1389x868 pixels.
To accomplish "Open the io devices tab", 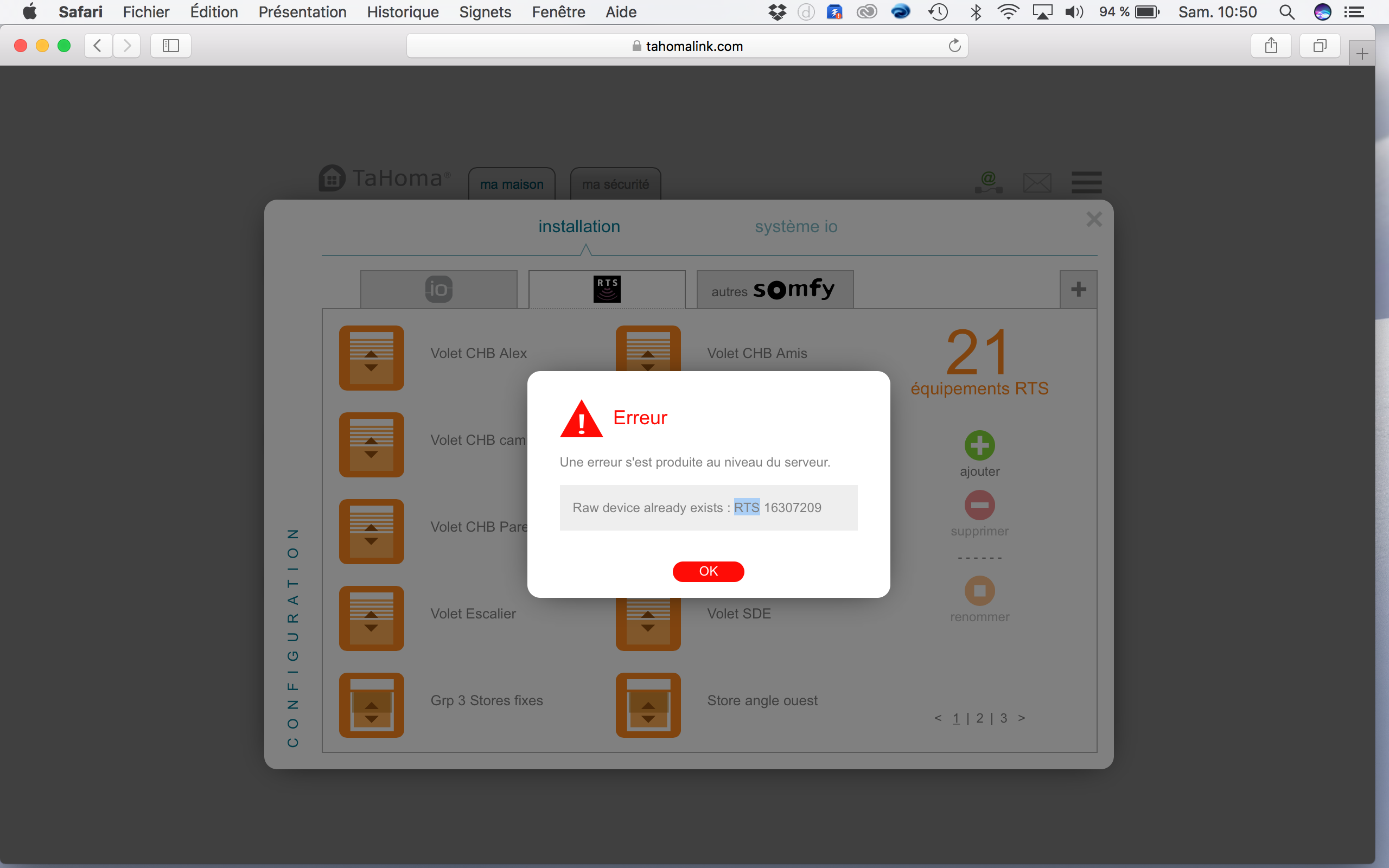I will (x=438, y=289).
